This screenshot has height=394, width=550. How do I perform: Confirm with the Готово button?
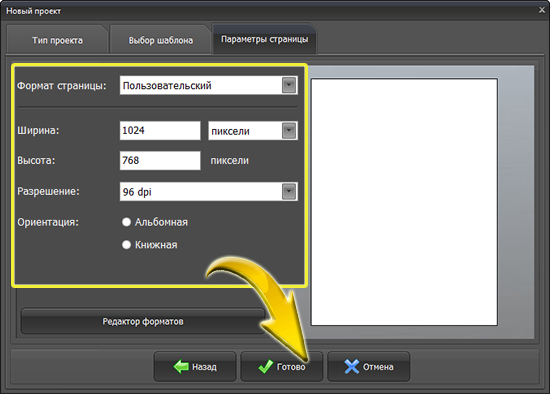(x=282, y=367)
